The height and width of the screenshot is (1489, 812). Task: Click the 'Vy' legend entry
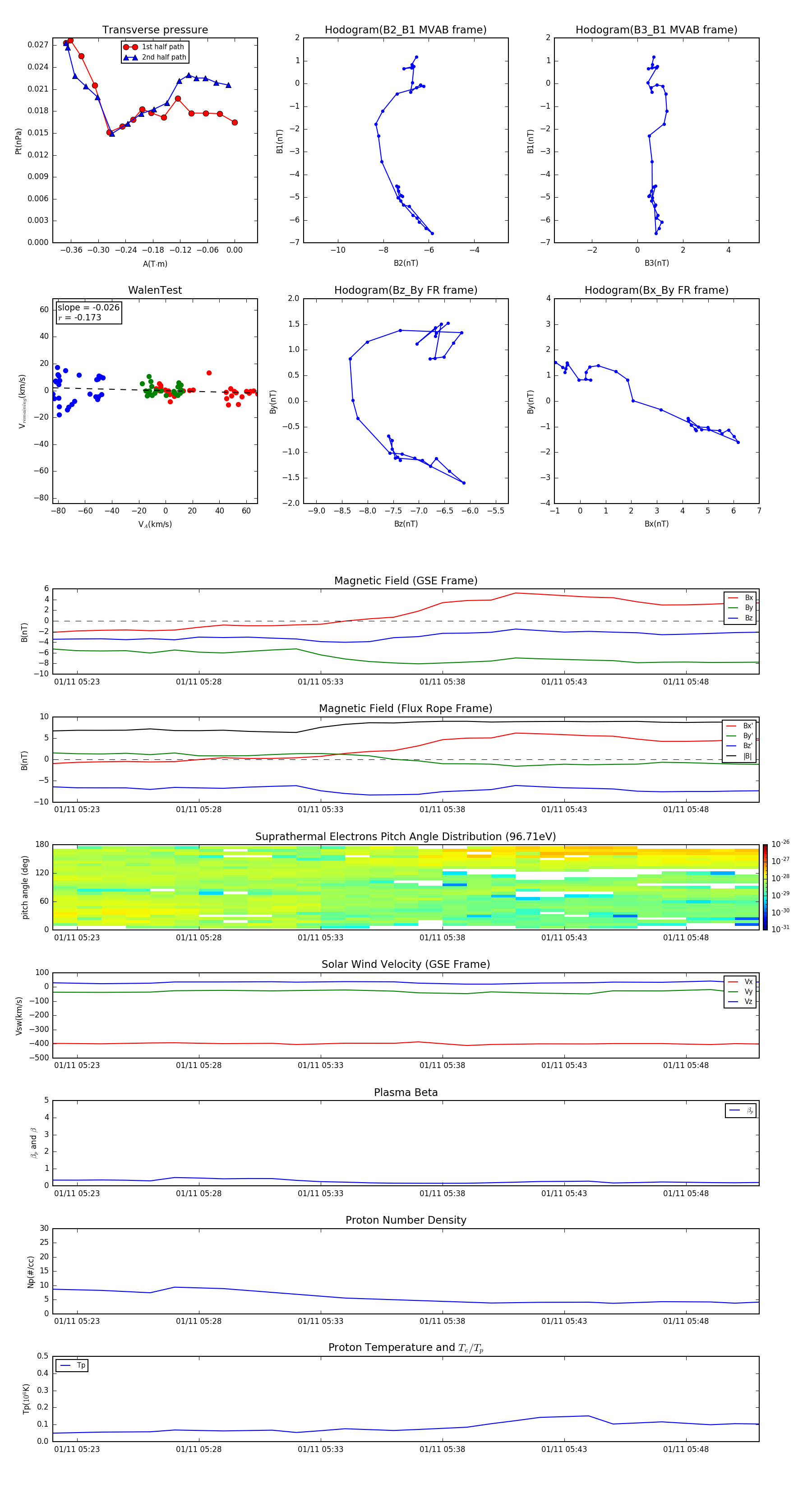(741, 992)
